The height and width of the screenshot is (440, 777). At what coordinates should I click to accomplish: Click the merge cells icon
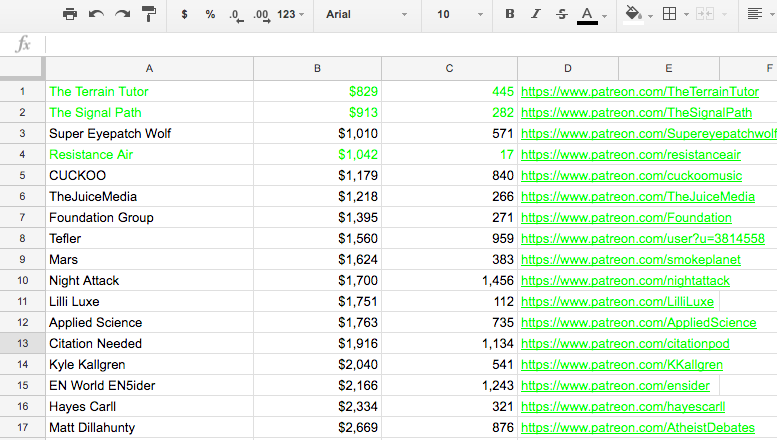pos(705,14)
